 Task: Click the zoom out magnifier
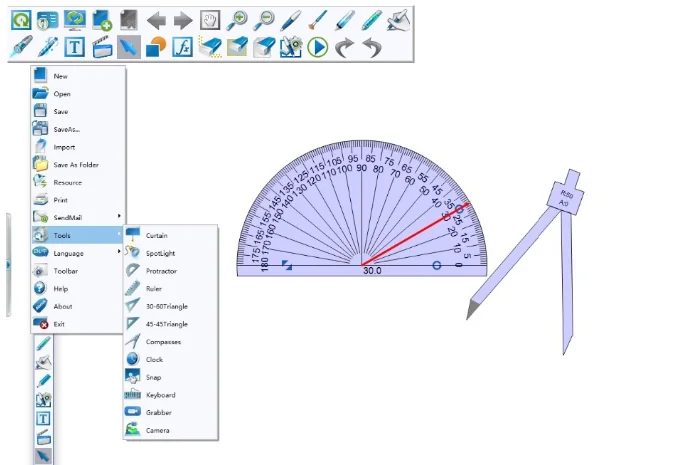(x=264, y=20)
